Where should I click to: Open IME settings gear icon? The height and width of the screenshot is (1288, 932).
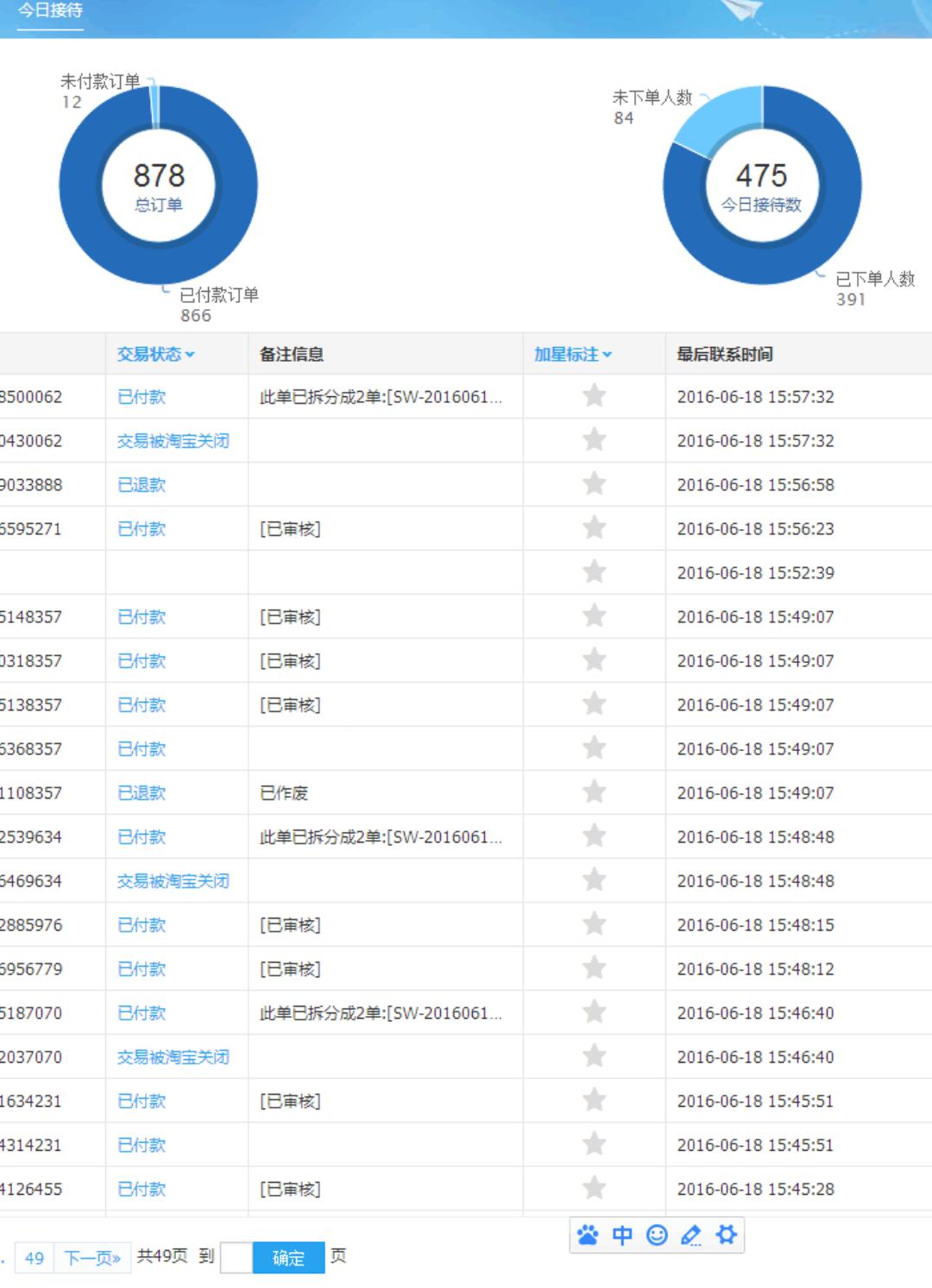coord(727,1235)
